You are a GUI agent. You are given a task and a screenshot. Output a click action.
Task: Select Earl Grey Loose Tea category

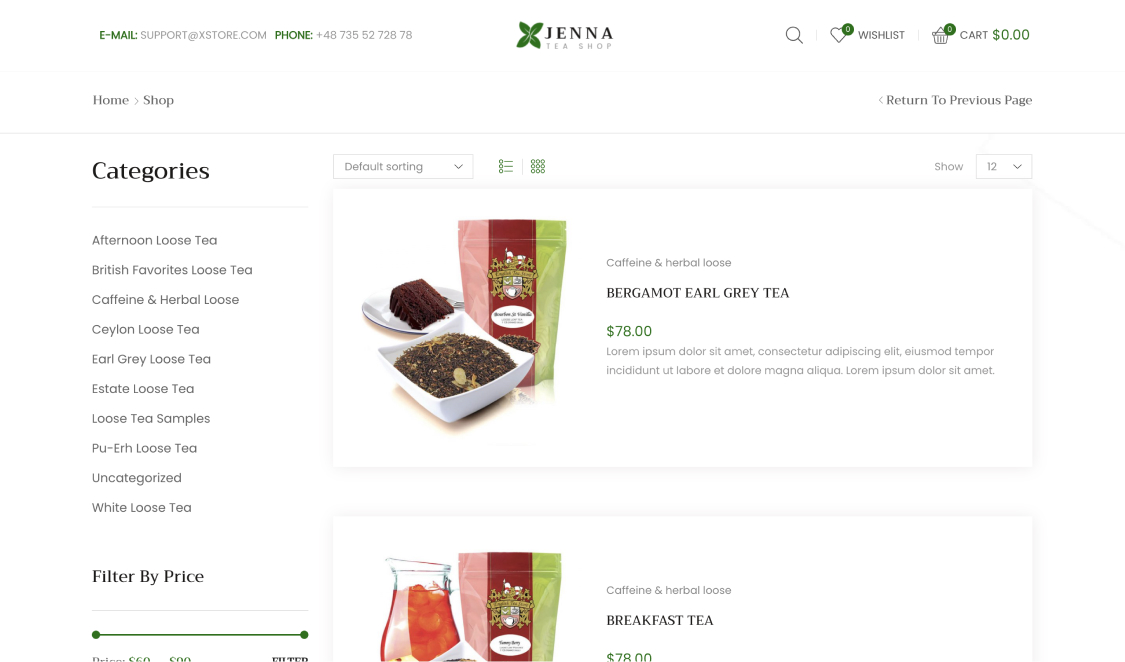tap(151, 359)
